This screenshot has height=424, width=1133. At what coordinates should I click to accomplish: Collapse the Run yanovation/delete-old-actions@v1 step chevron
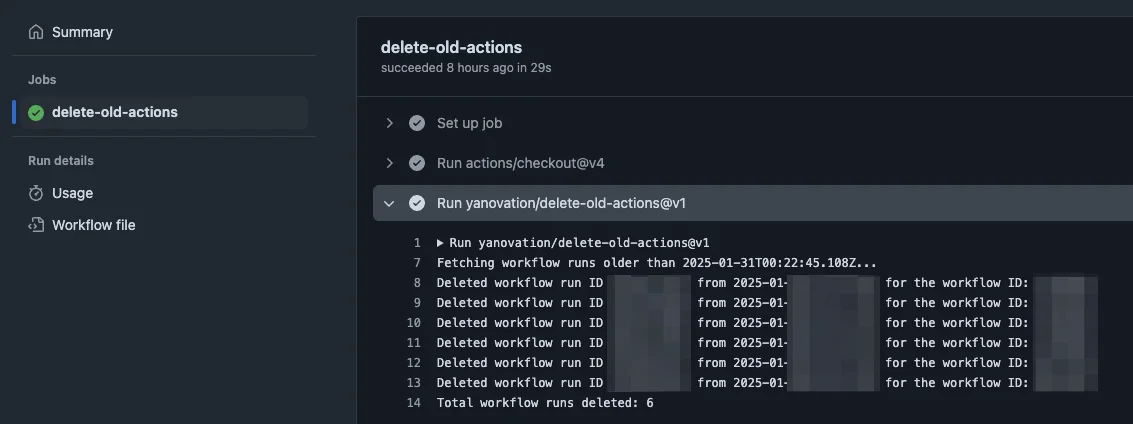point(390,203)
